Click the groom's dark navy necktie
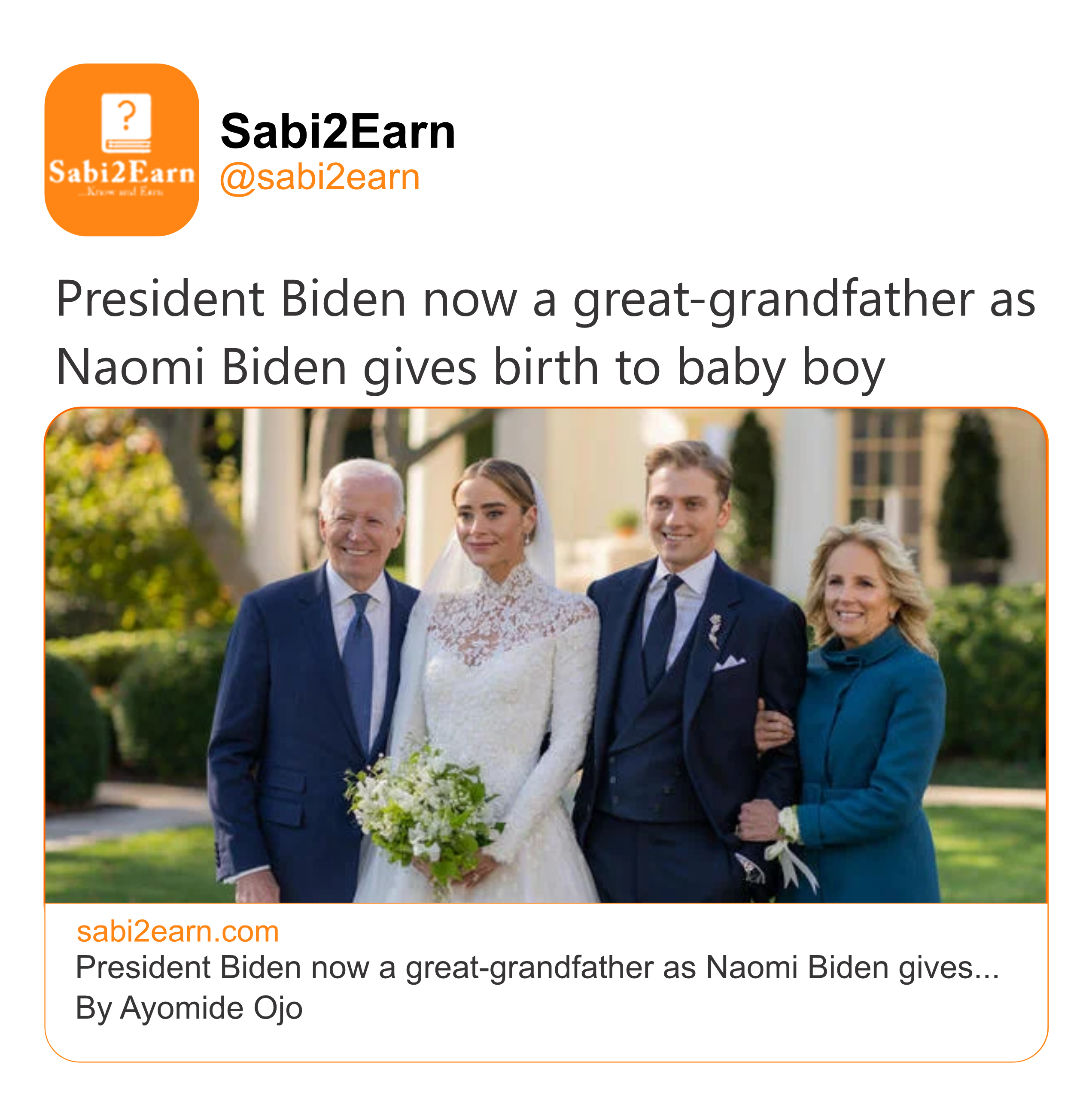Screen dimensions: 1092x1101 coord(663,627)
